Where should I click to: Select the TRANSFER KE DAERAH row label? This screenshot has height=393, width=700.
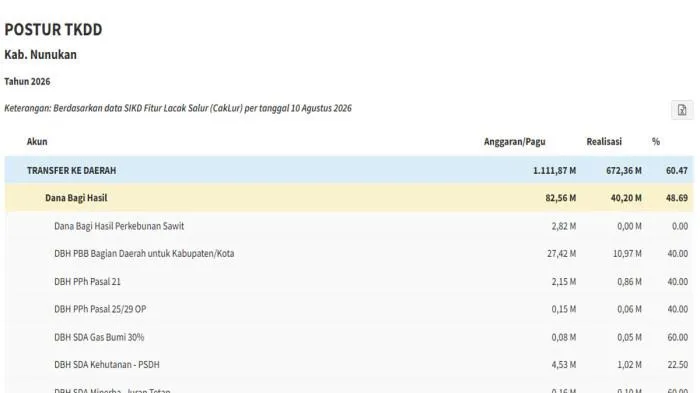[x=71, y=171]
